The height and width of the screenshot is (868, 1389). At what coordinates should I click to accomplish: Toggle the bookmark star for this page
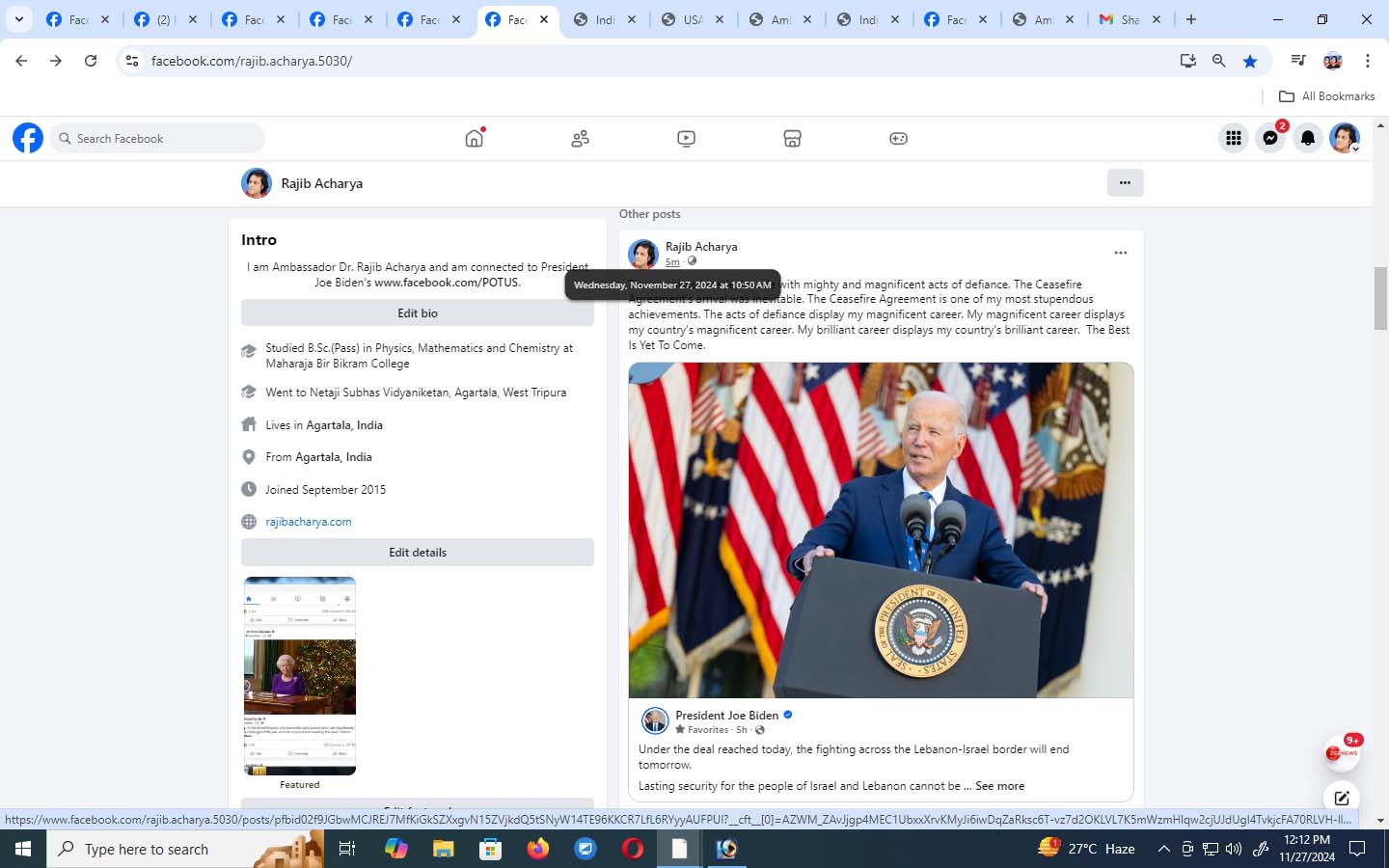coord(1250,61)
